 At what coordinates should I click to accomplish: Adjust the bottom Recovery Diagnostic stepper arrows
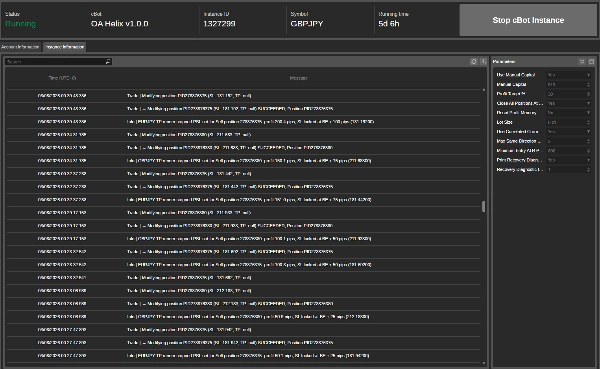click(589, 170)
